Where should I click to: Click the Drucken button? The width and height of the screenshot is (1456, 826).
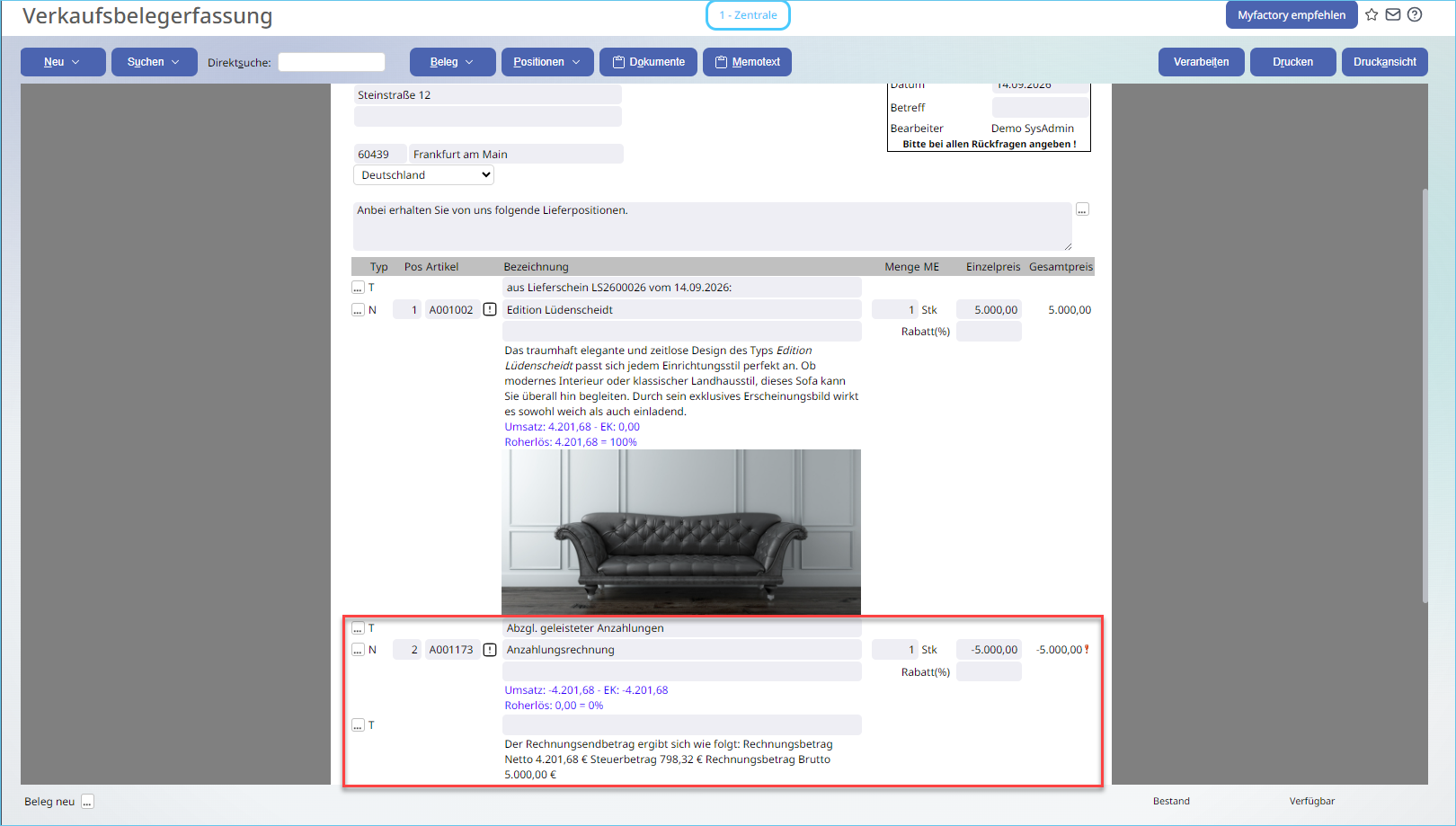1292,62
